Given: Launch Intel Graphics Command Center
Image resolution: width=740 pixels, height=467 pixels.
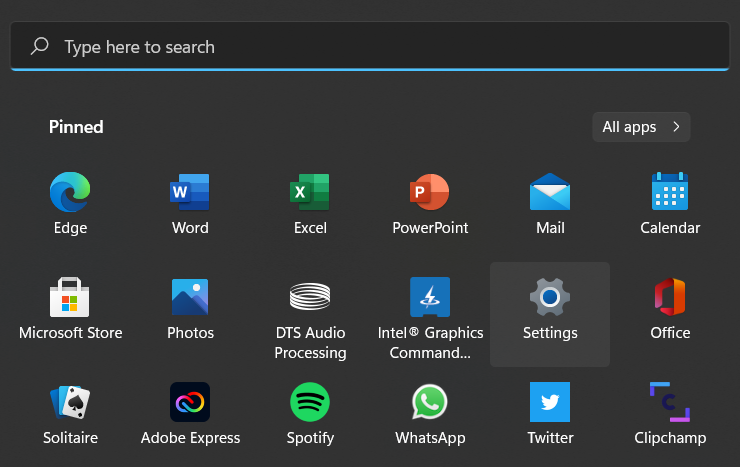Looking at the screenshot, I should [x=430, y=298].
